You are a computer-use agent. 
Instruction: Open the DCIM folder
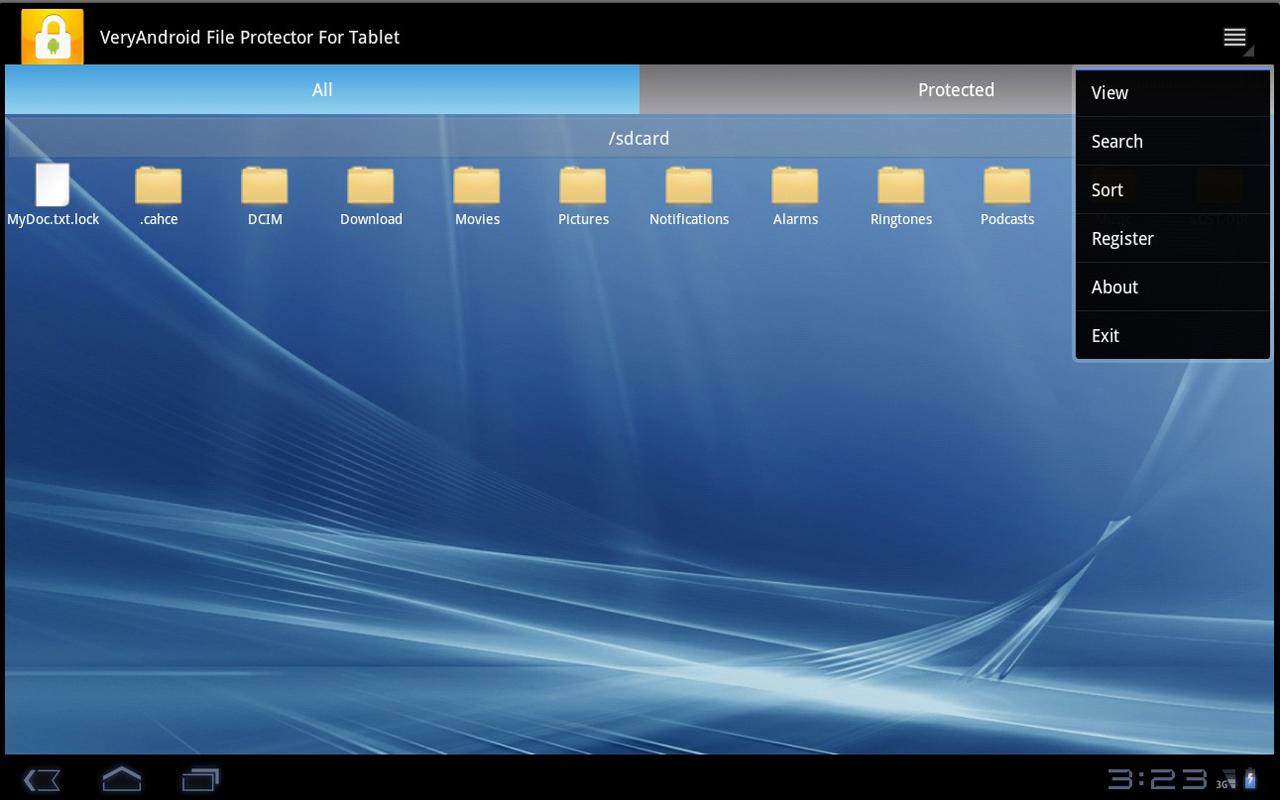click(x=264, y=186)
